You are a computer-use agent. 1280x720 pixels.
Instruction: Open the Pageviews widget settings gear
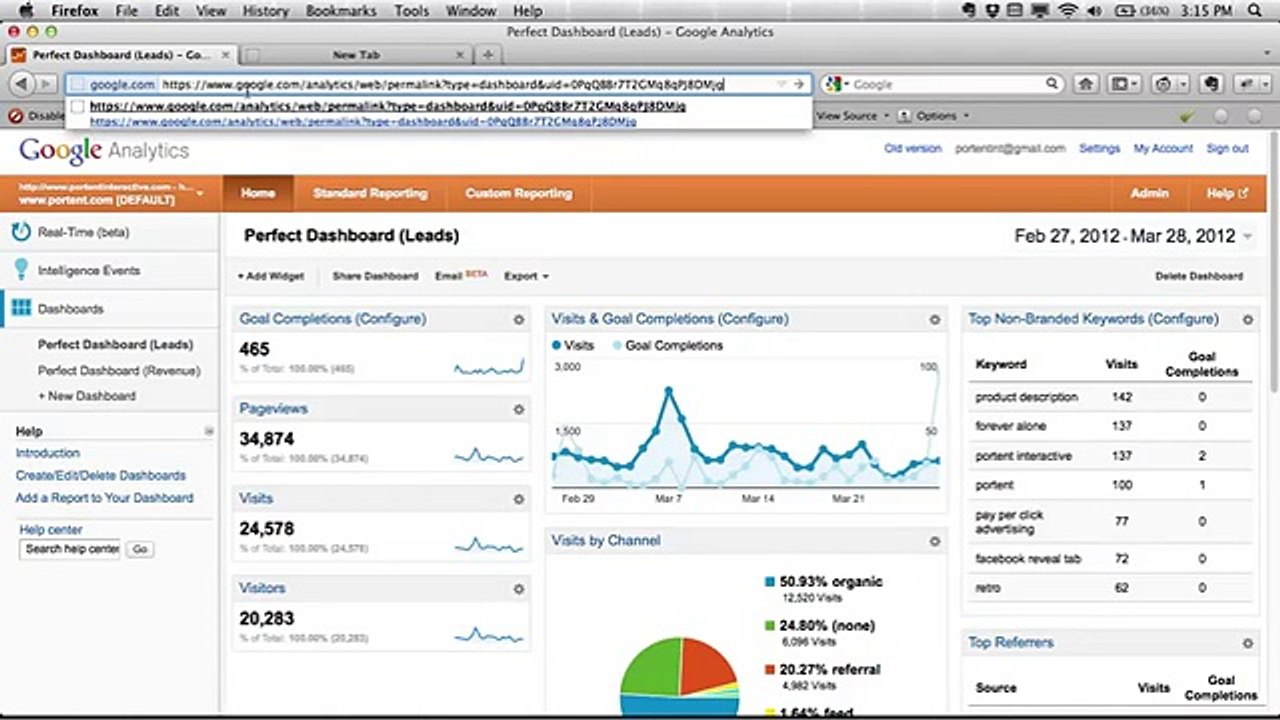[518, 410]
